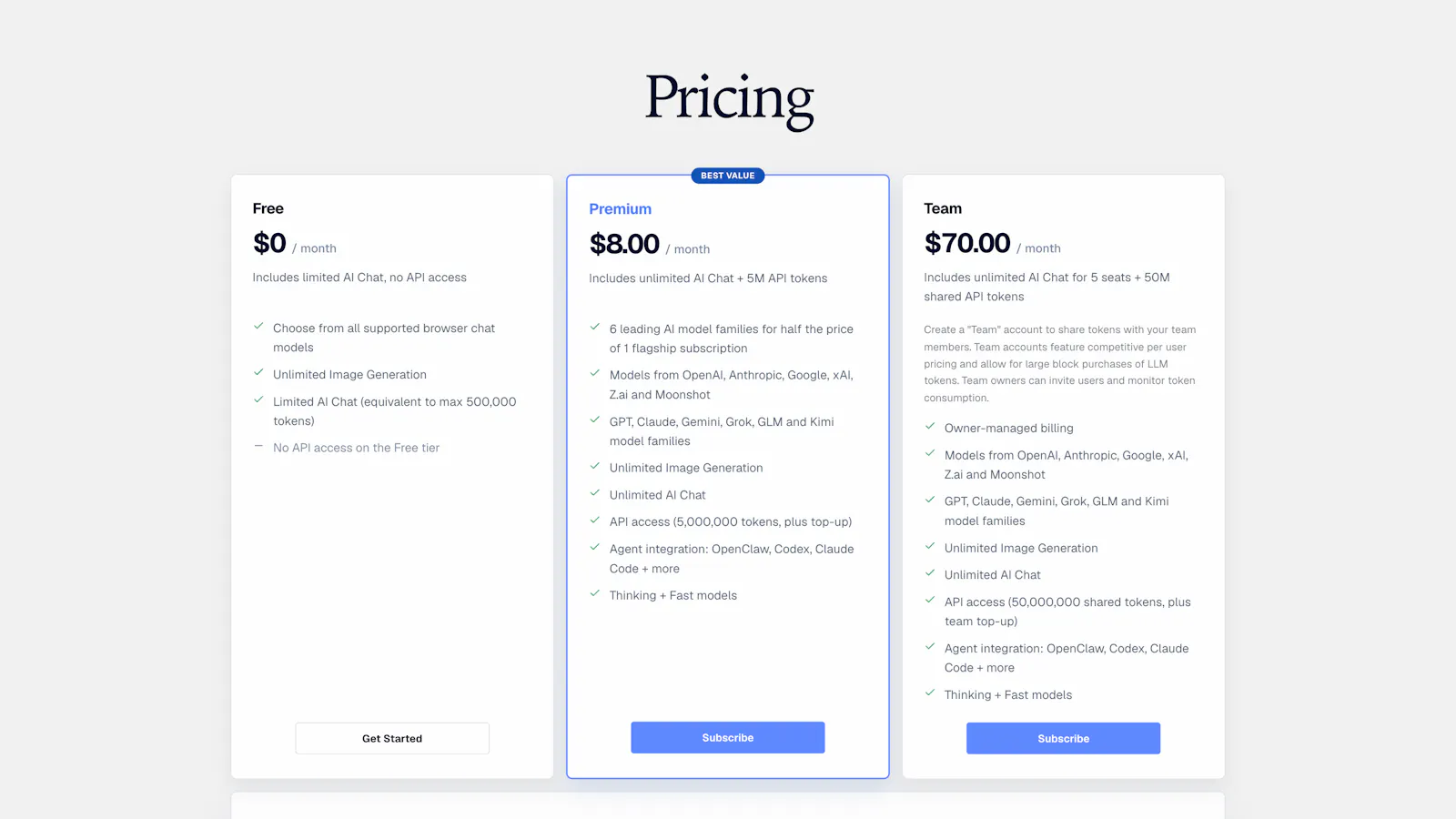Click checkmark next to Premium Thinking + Fast models
Image resolution: width=1456 pixels, height=819 pixels.
595,593
